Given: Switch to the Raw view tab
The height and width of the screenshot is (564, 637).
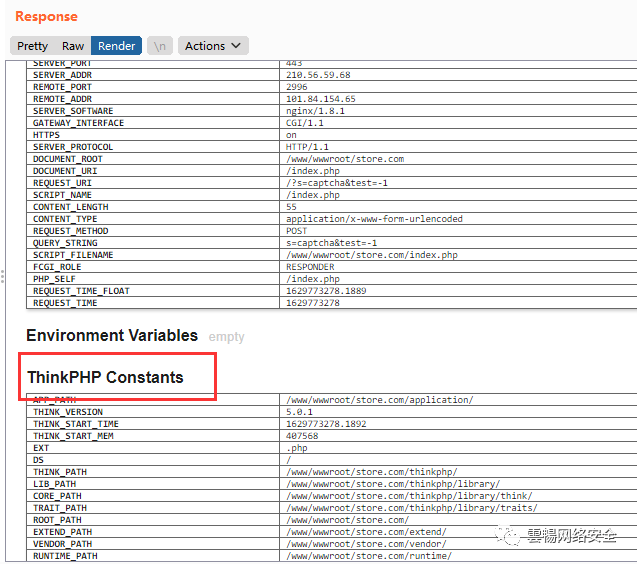Looking at the screenshot, I should [x=73, y=46].
